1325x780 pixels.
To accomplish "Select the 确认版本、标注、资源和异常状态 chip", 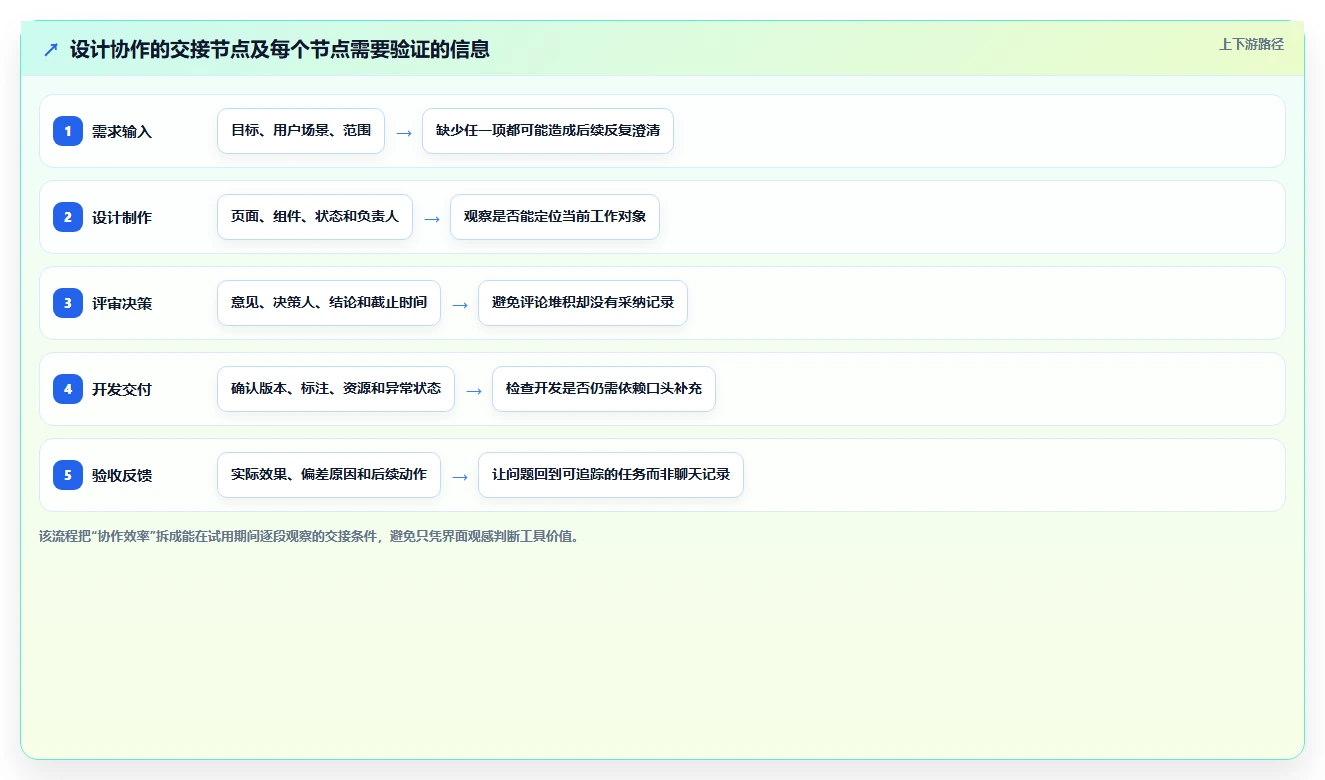I will [336, 389].
